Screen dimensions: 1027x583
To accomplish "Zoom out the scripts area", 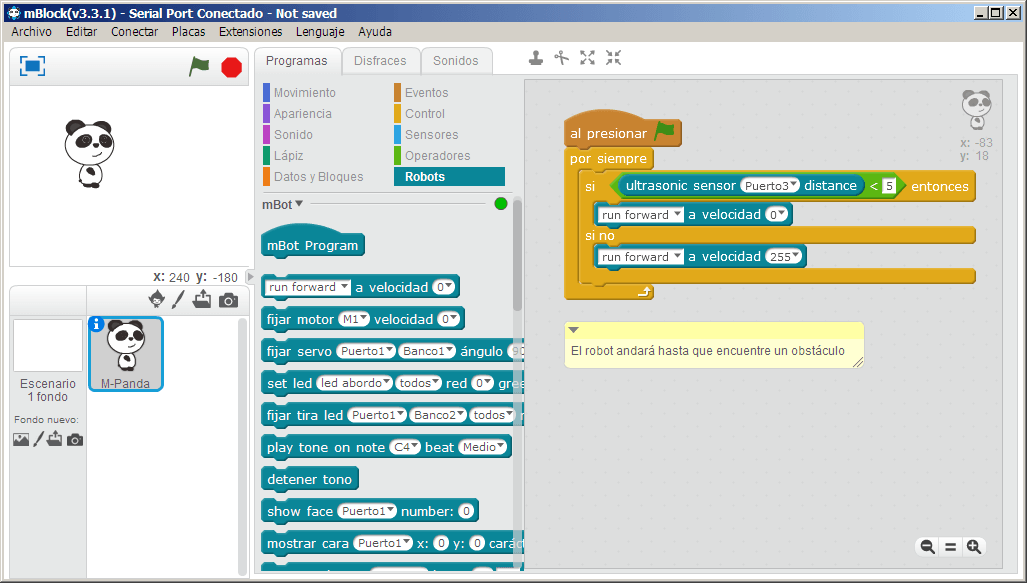I will (x=927, y=546).
